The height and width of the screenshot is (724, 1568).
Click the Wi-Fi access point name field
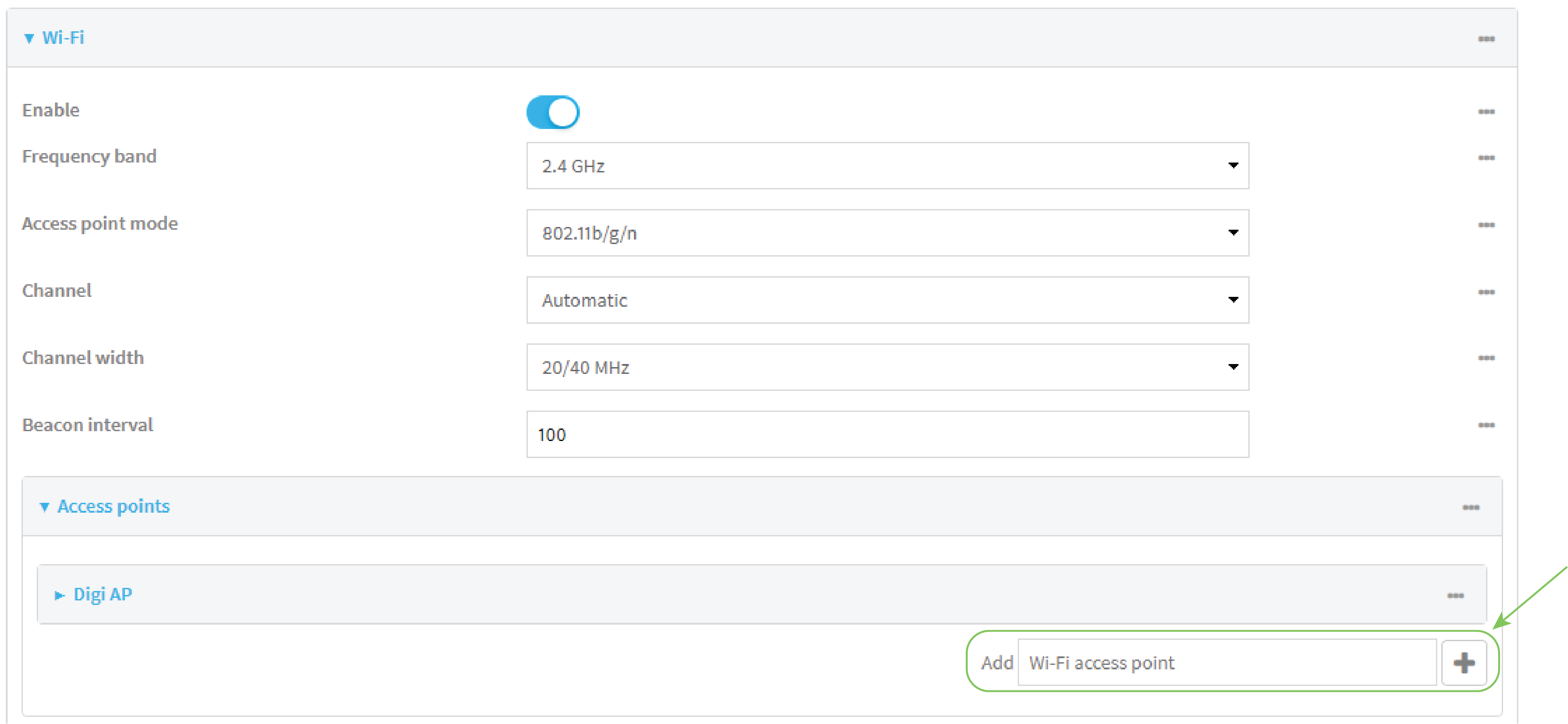coord(1226,663)
